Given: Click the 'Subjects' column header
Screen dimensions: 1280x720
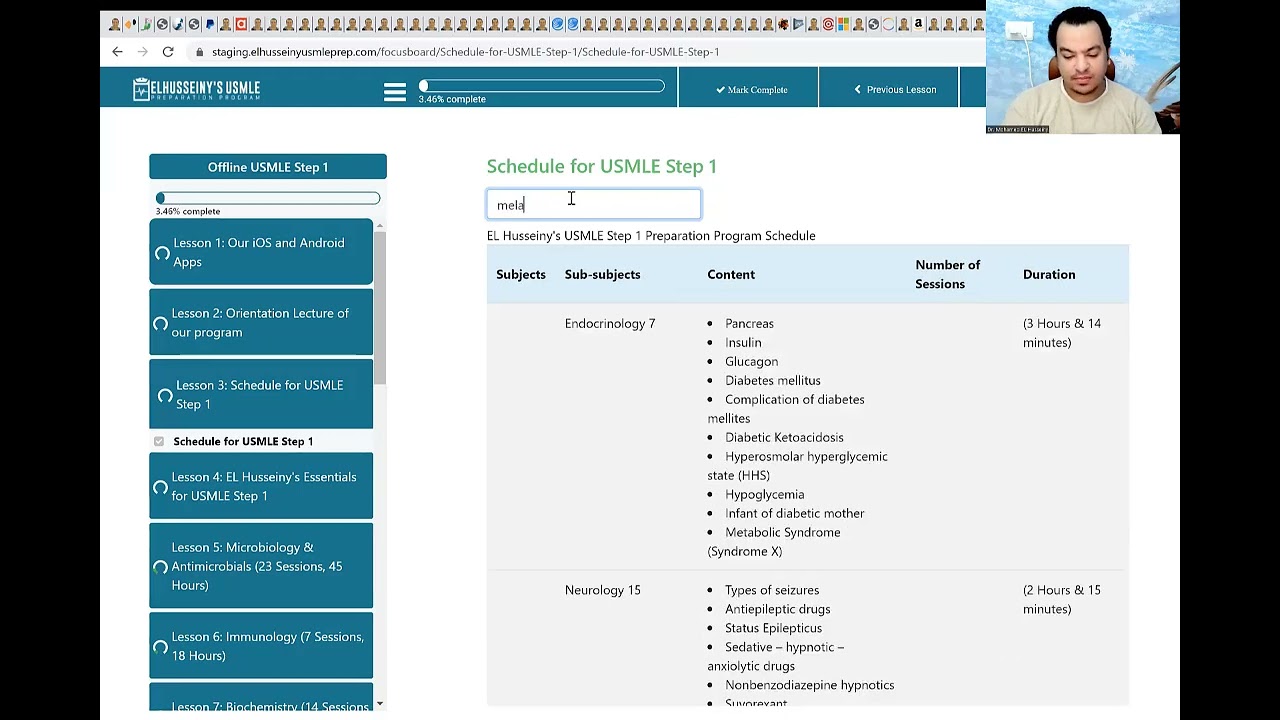Looking at the screenshot, I should 521,274.
